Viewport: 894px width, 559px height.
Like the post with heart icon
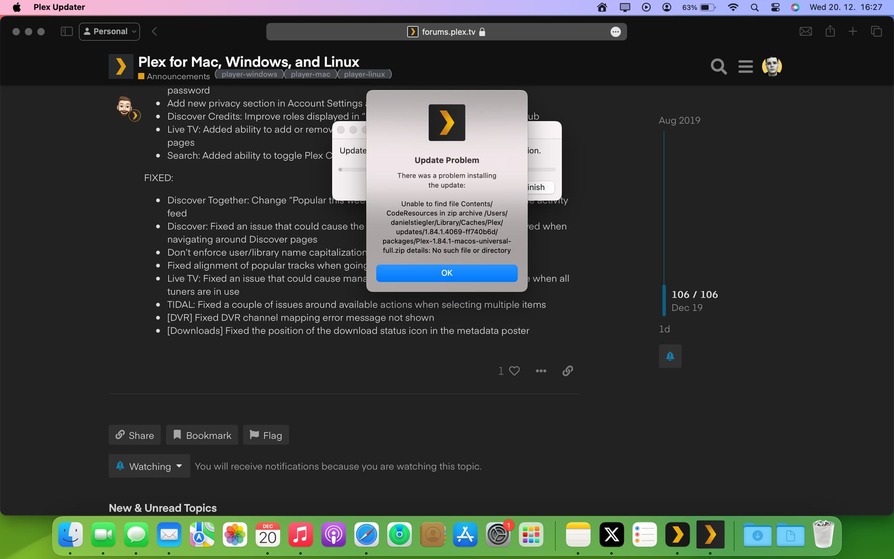(514, 371)
